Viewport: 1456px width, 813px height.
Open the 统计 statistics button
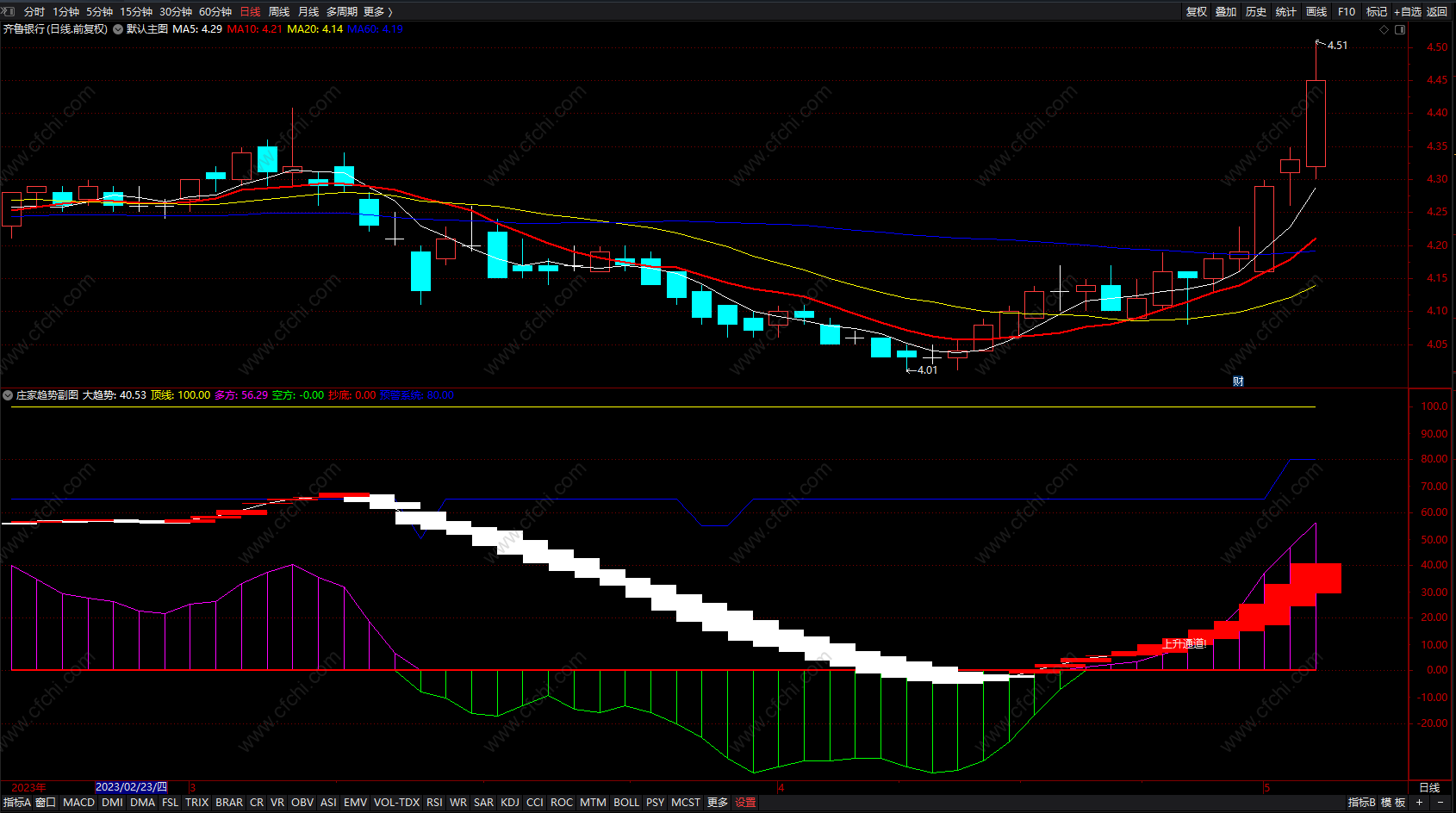click(x=1286, y=11)
